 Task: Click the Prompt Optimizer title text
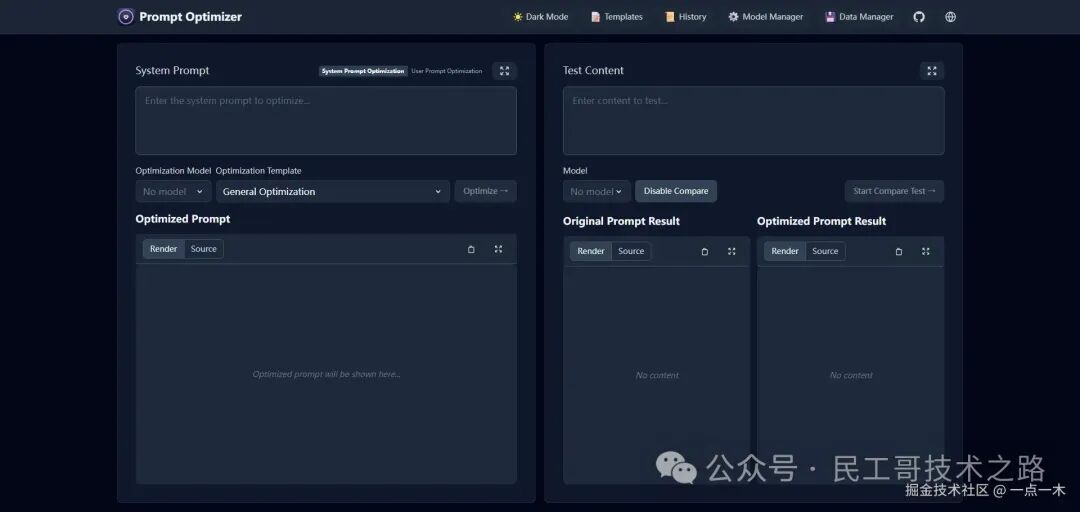[191, 17]
